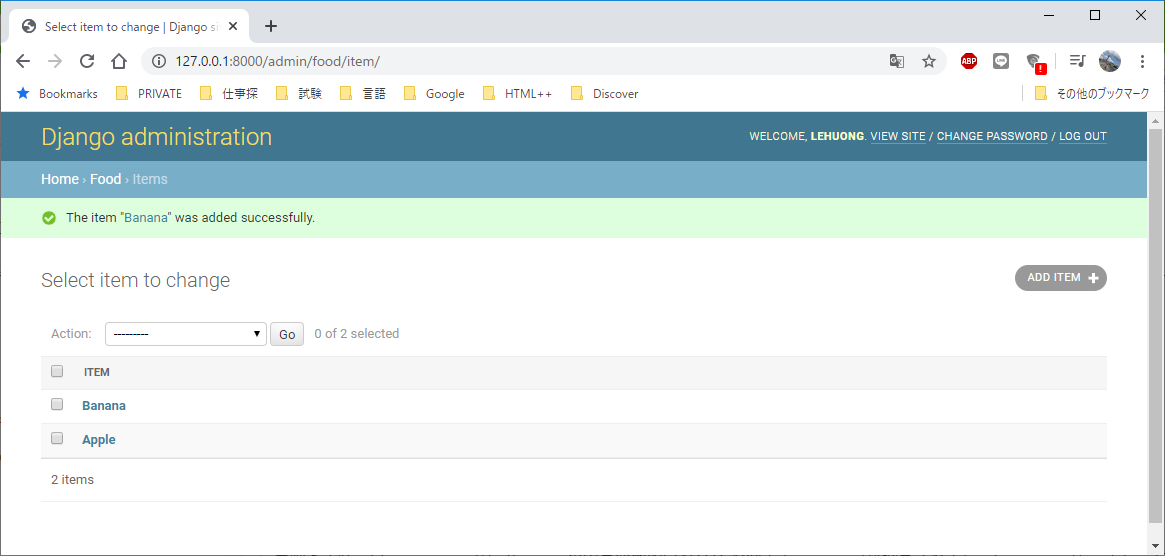Click the '0 of 2 selected' counter text

point(357,334)
